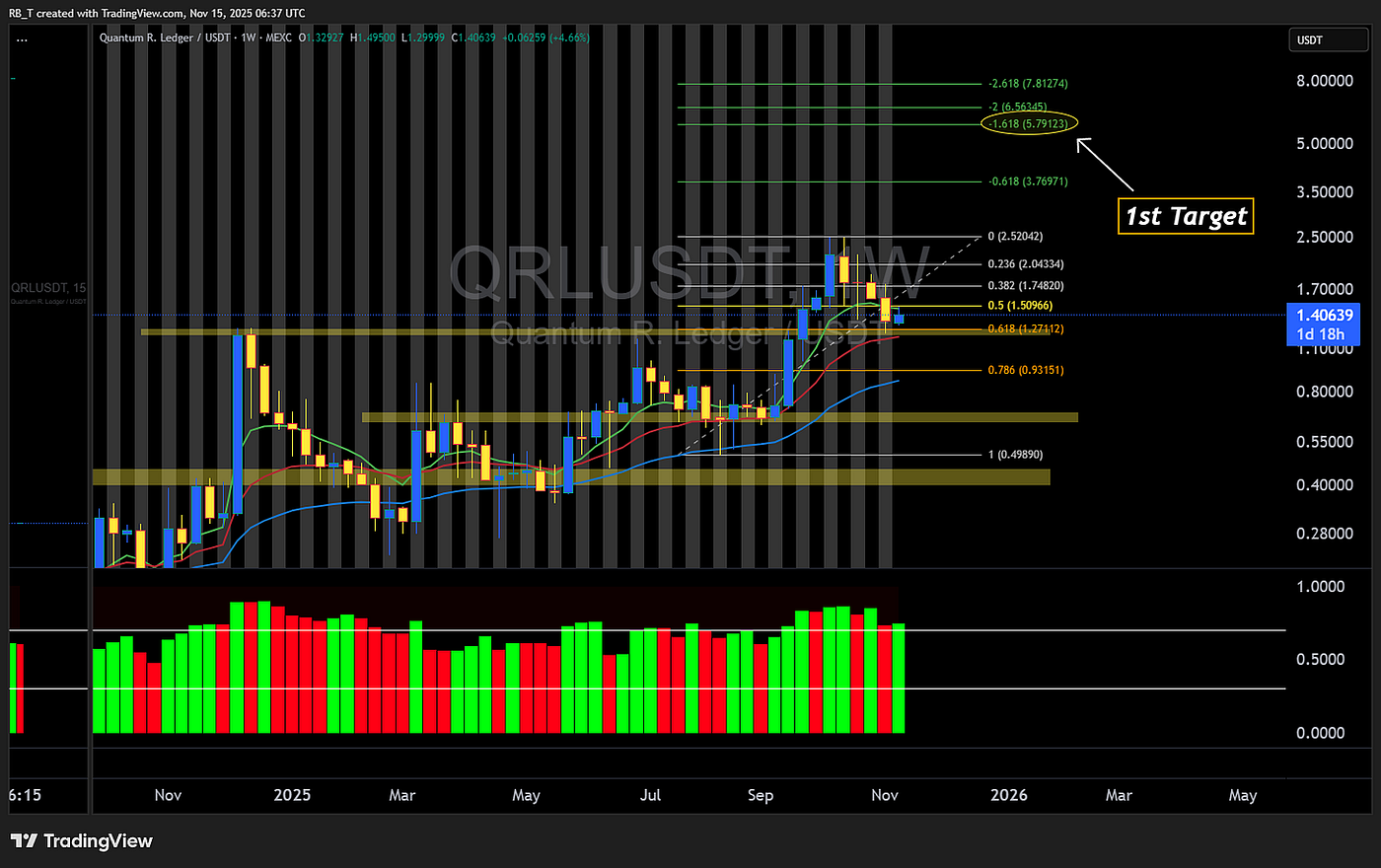The height and width of the screenshot is (868, 1381).
Task: Click the 8.00000 price axis value
Action: pyautogui.click(x=1325, y=81)
